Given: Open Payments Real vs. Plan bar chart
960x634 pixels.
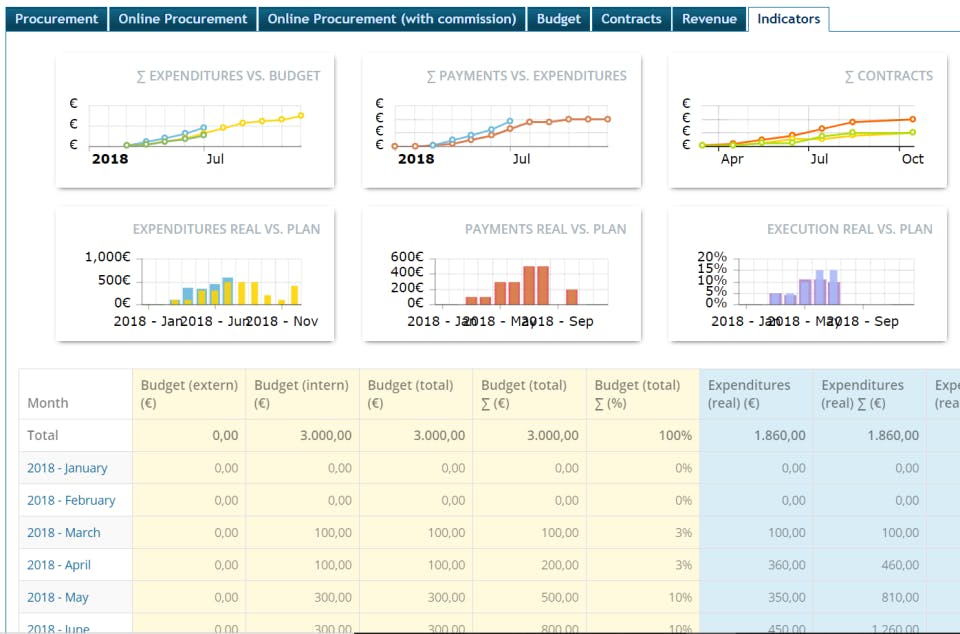Looking at the screenshot, I should pyautogui.click(x=501, y=275).
